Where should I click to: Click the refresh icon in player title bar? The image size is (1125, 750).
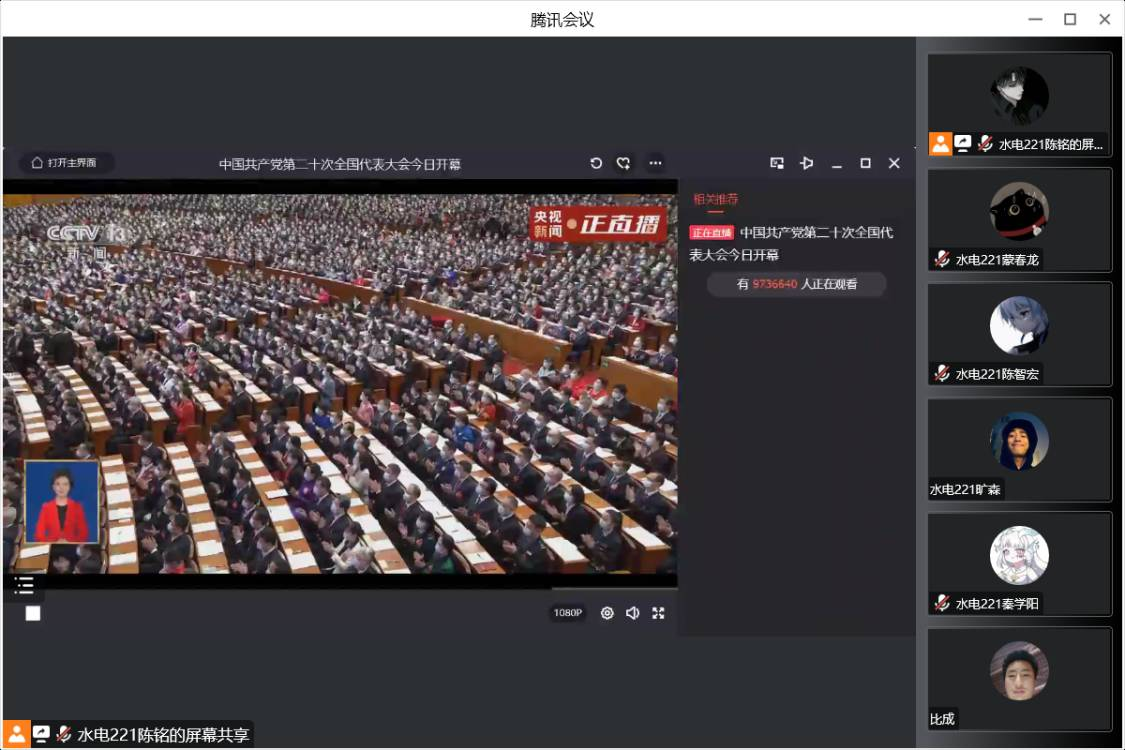596,164
